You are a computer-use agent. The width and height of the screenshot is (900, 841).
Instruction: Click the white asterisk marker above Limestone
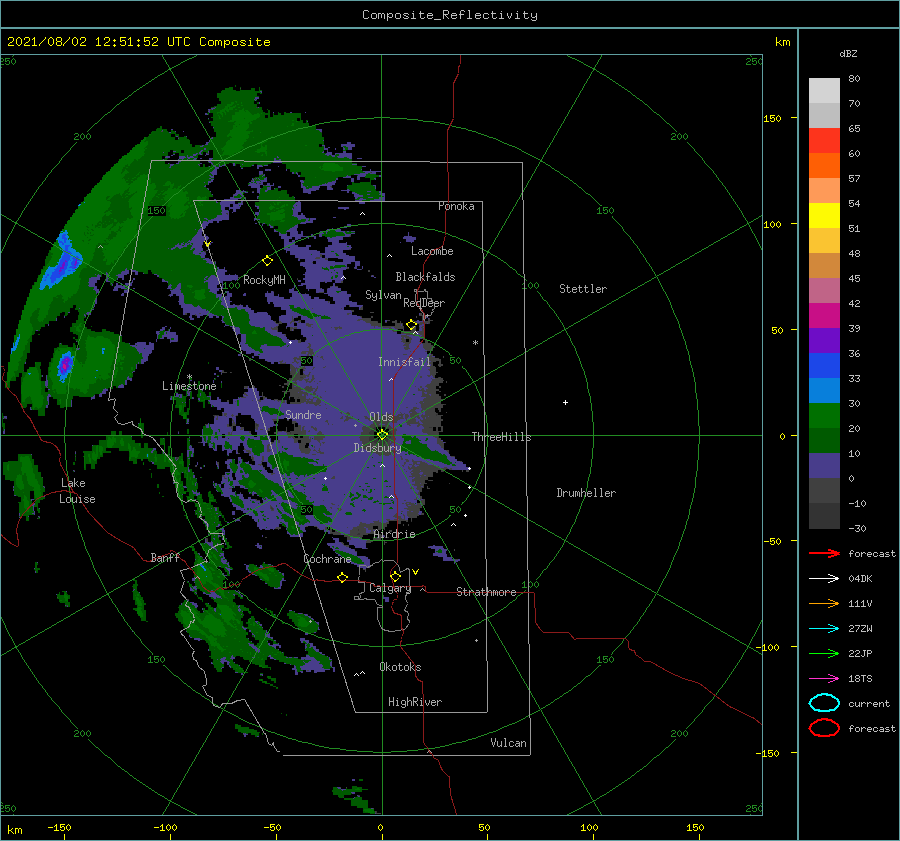[x=189, y=377]
